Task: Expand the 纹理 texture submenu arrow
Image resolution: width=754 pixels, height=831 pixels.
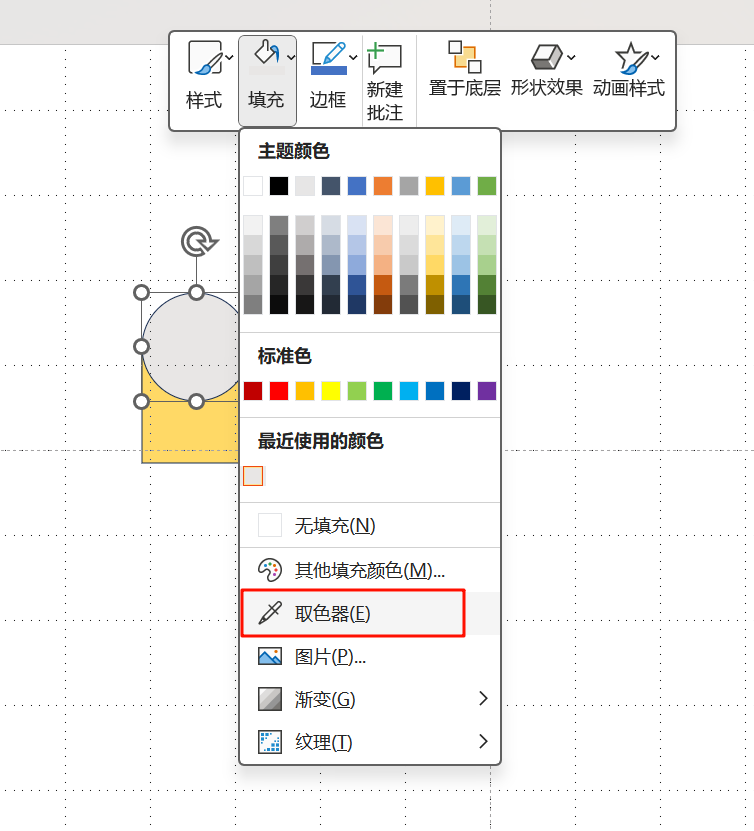Action: (483, 741)
